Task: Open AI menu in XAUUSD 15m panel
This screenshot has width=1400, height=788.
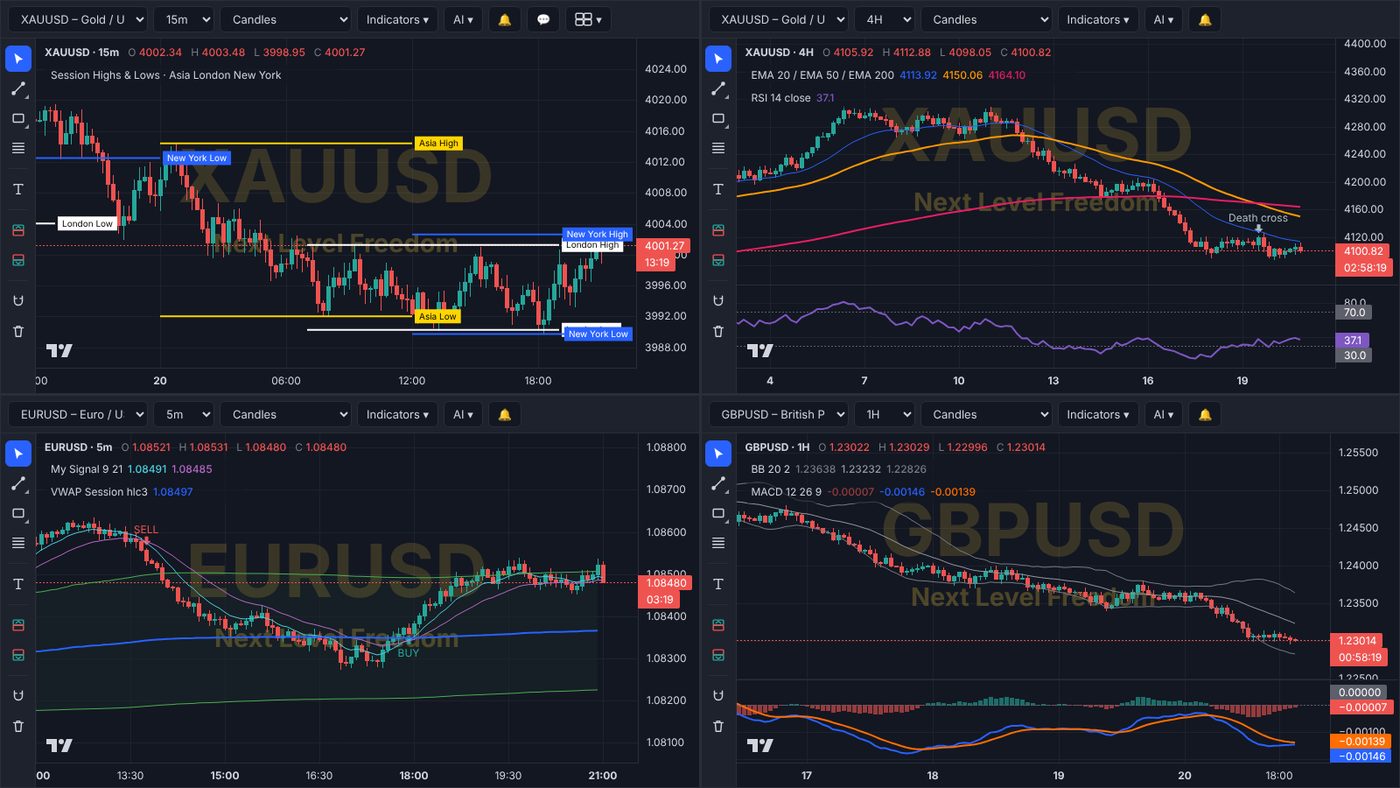Action: 463,19
